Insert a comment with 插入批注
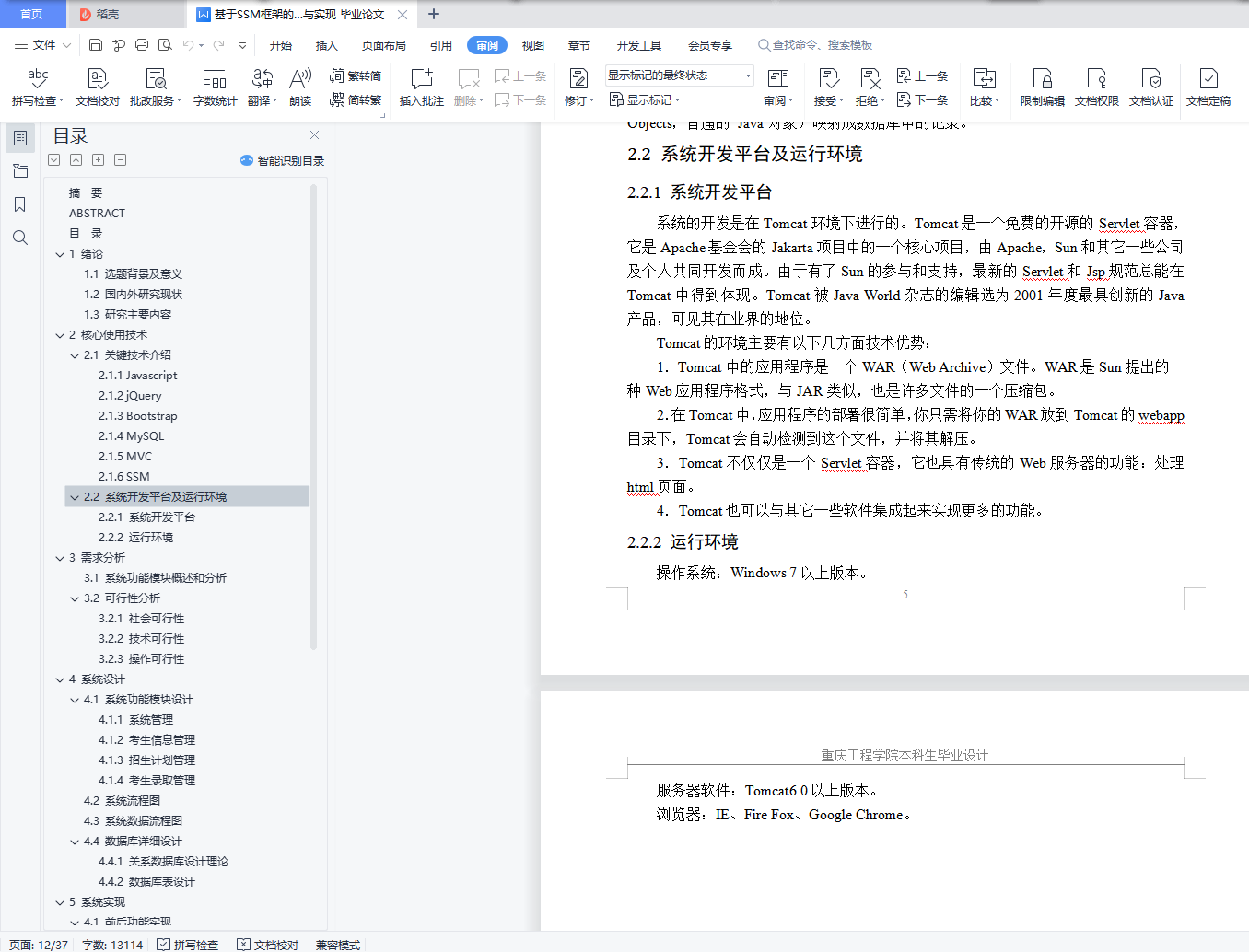 tap(422, 87)
